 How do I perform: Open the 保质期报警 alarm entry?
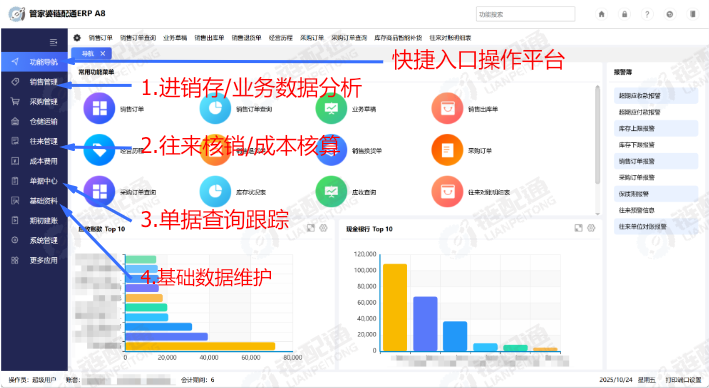click(656, 194)
